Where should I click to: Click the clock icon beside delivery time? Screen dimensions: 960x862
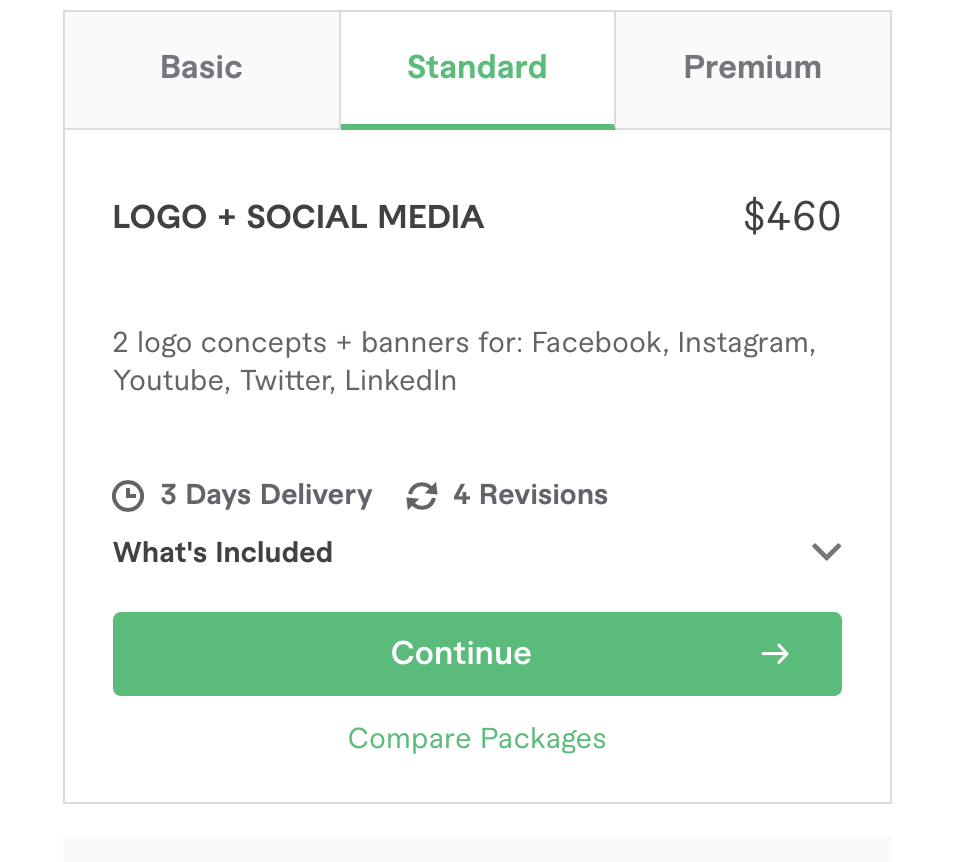tap(128, 495)
